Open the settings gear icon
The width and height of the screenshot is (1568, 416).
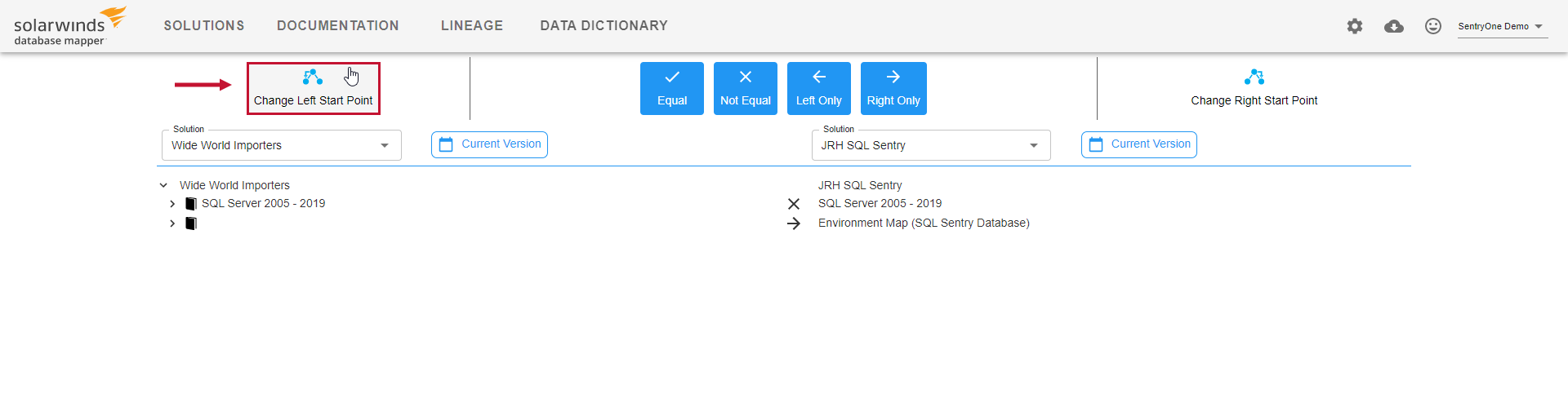point(1355,26)
